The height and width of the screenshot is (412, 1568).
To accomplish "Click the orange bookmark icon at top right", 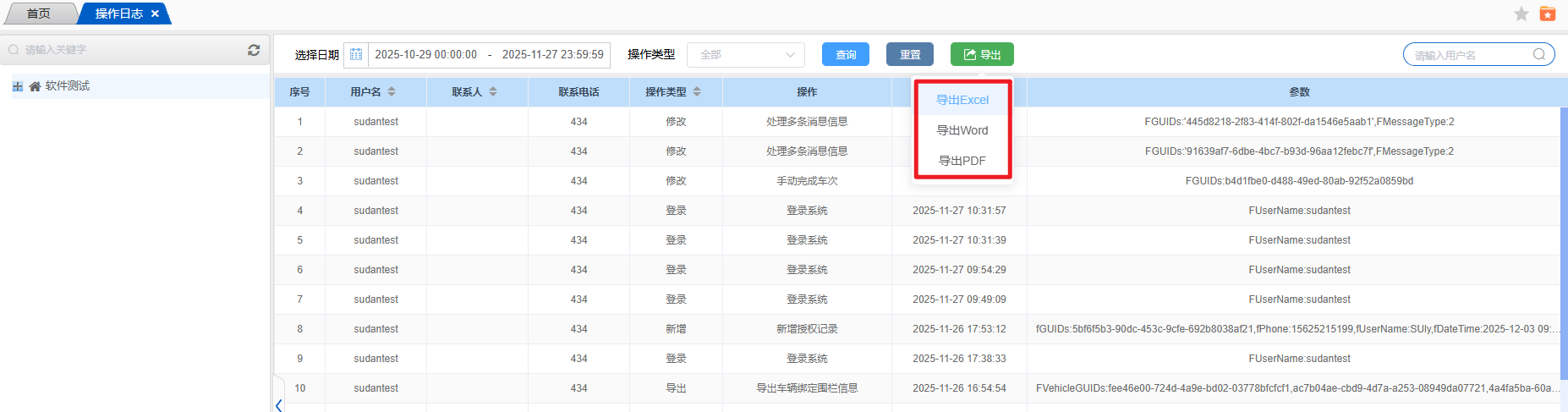I will [1548, 14].
